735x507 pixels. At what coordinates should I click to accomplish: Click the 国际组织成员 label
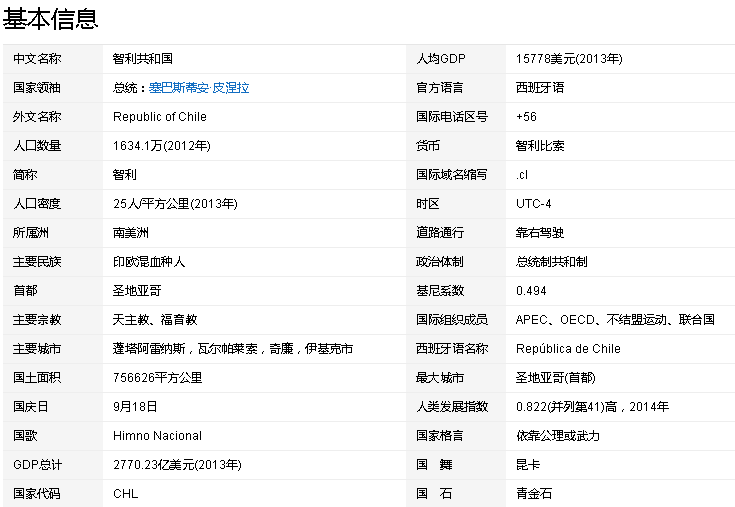(x=452, y=320)
